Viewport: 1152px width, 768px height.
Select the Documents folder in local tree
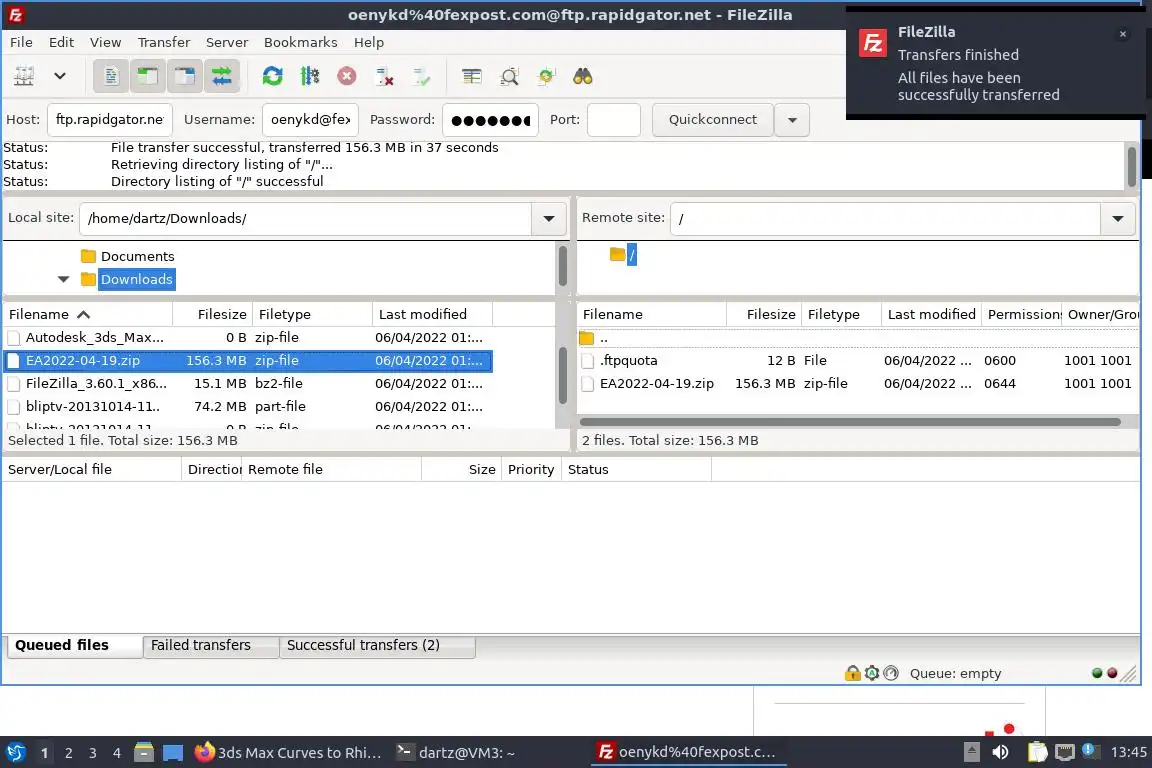click(x=137, y=256)
